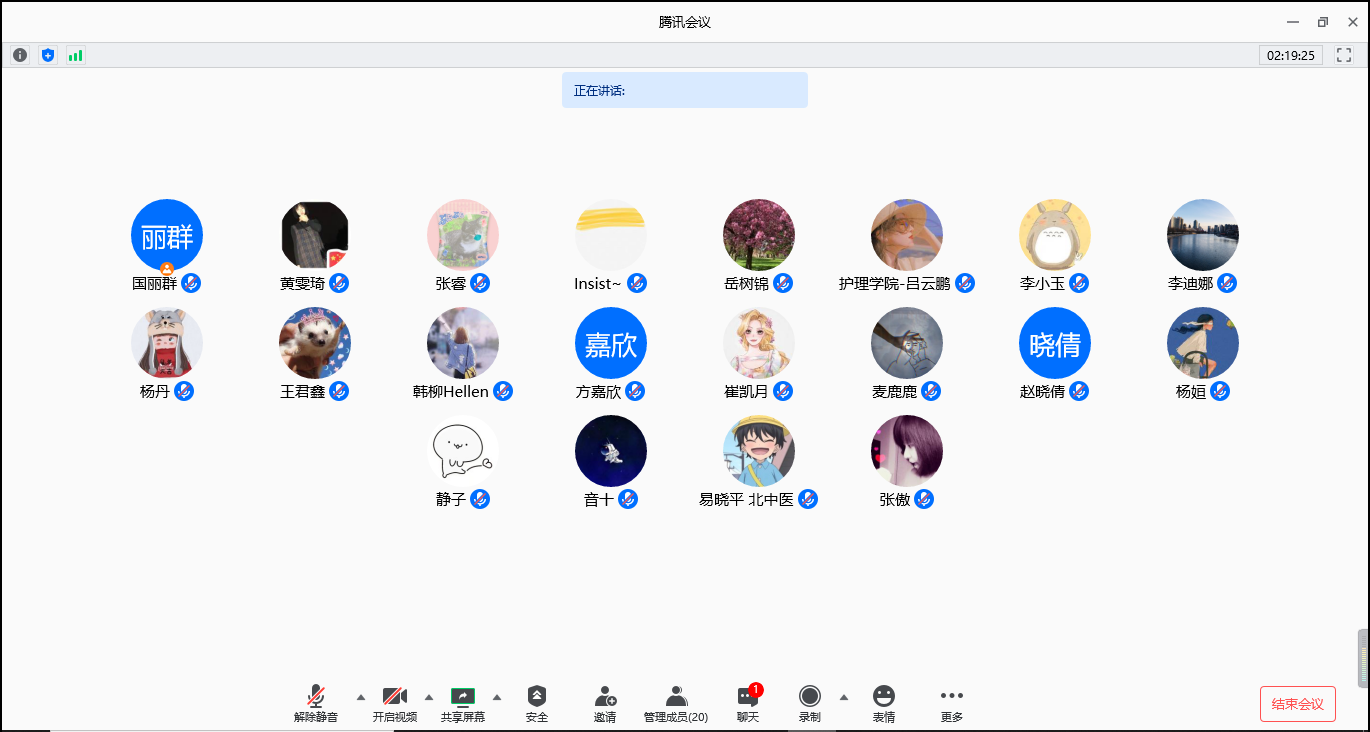Expand audio options arrow beside 解除静音
This screenshot has height=732, width=1370.
click(x=361, y=697)
